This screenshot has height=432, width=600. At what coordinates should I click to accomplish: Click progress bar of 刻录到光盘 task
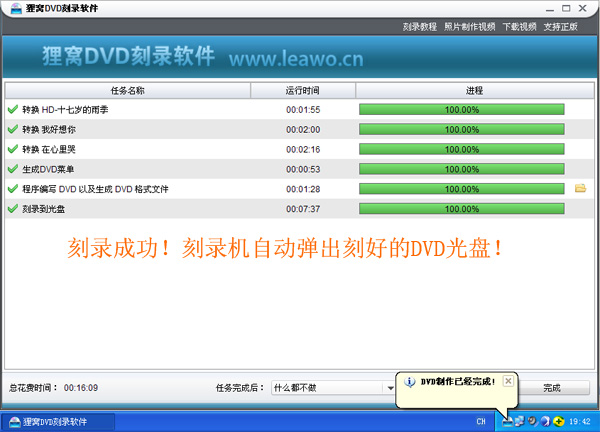tap(461, 209)
